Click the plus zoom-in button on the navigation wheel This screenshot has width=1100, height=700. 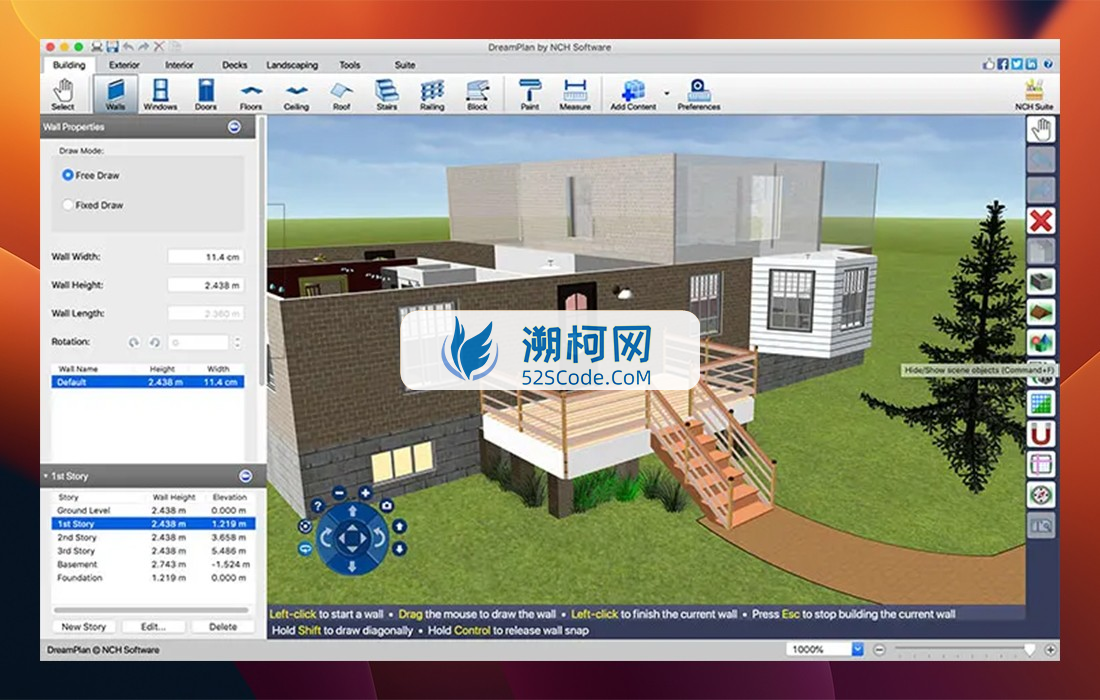pyautogui.click(x=365, y=492)
